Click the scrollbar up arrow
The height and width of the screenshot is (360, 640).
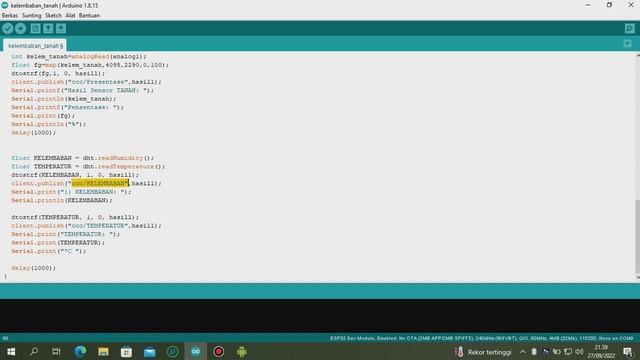coord(638,56)
